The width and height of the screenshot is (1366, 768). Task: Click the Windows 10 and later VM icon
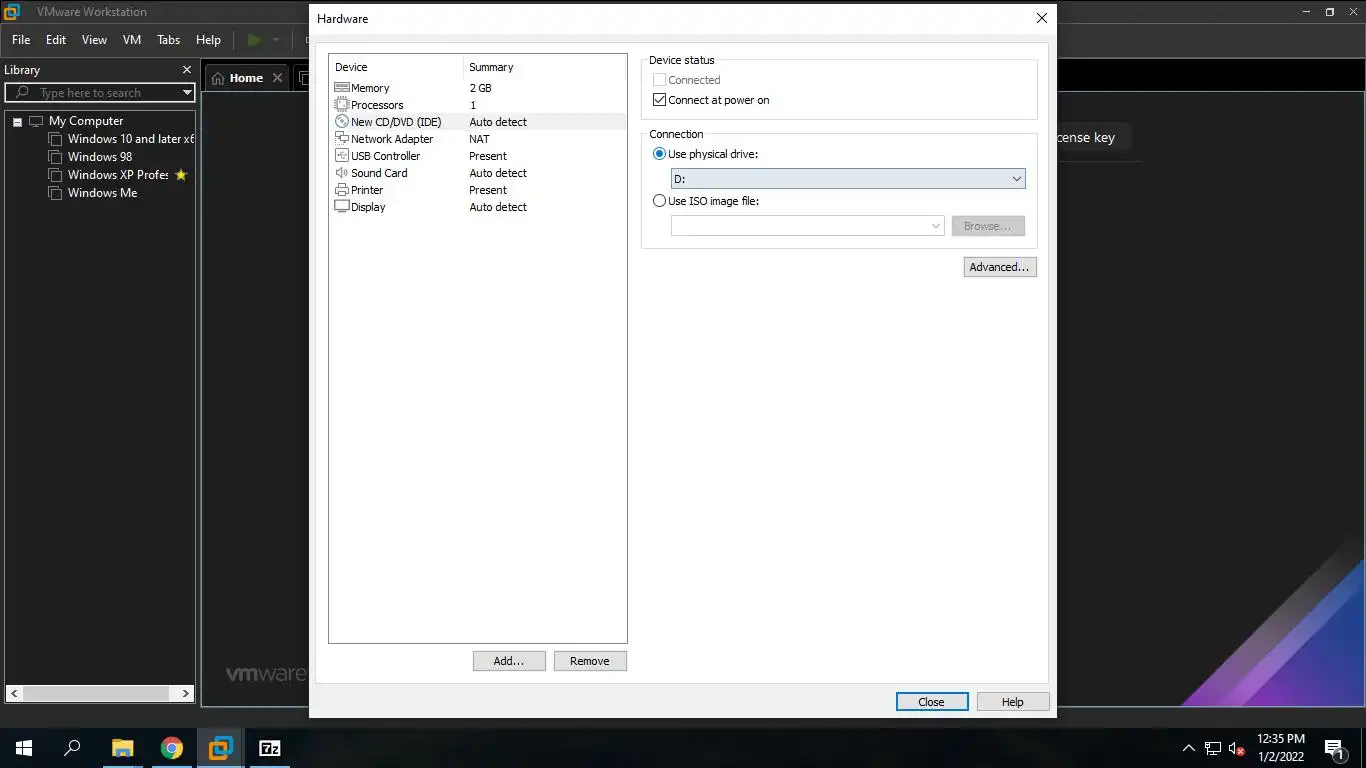pos(55,139)
